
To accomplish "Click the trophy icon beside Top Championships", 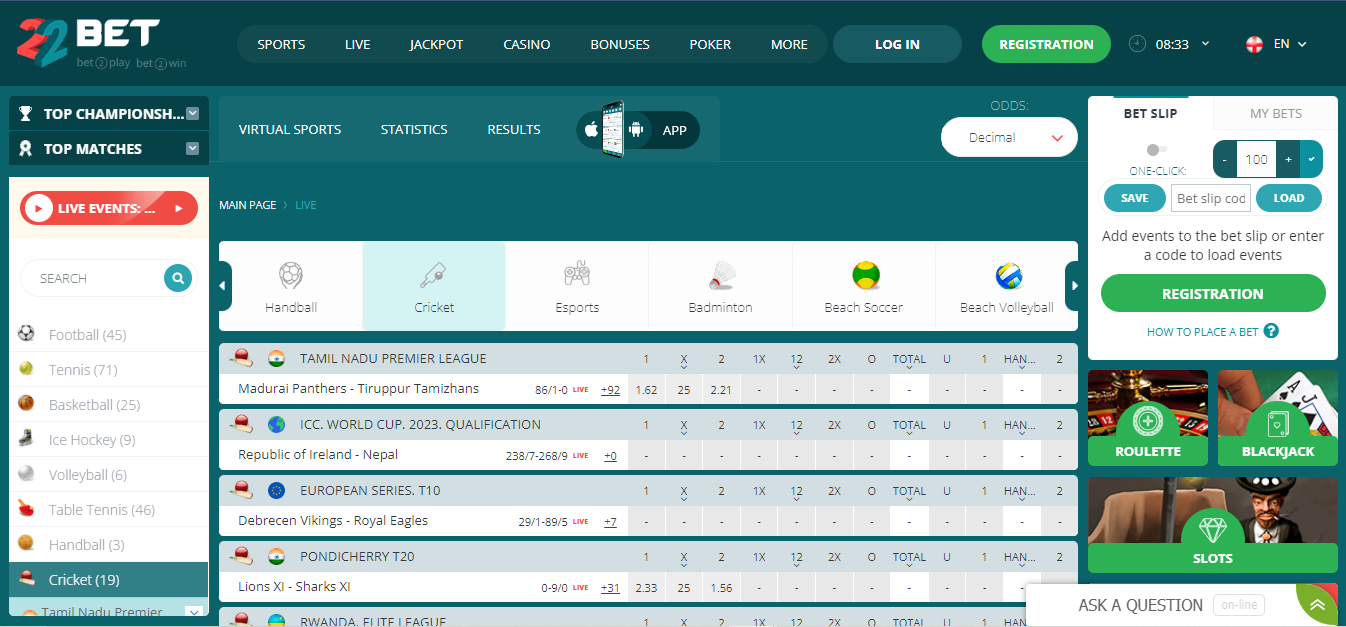I will [26, 114].
